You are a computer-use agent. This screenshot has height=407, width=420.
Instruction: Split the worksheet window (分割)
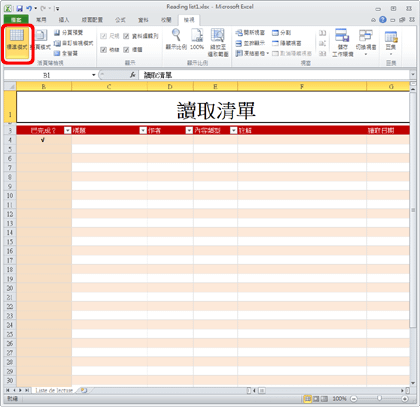click(282, 32)
